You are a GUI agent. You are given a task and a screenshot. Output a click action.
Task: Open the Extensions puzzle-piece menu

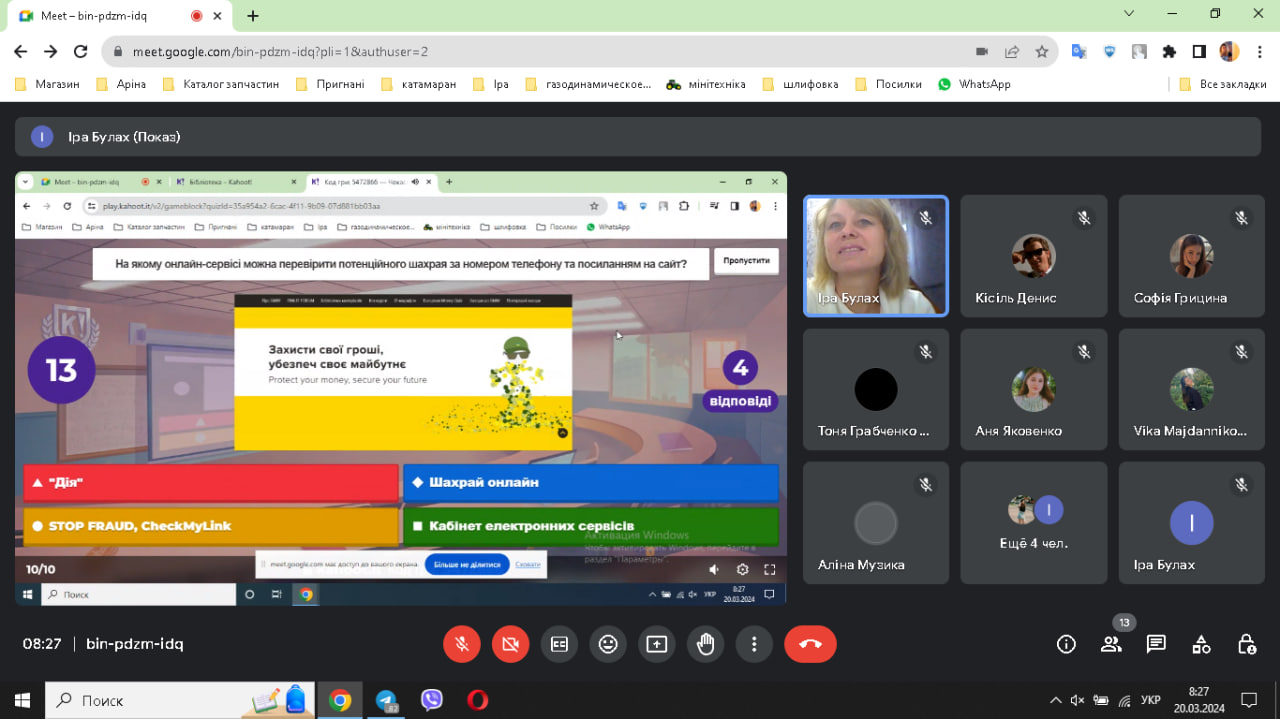pos(1169,51)
